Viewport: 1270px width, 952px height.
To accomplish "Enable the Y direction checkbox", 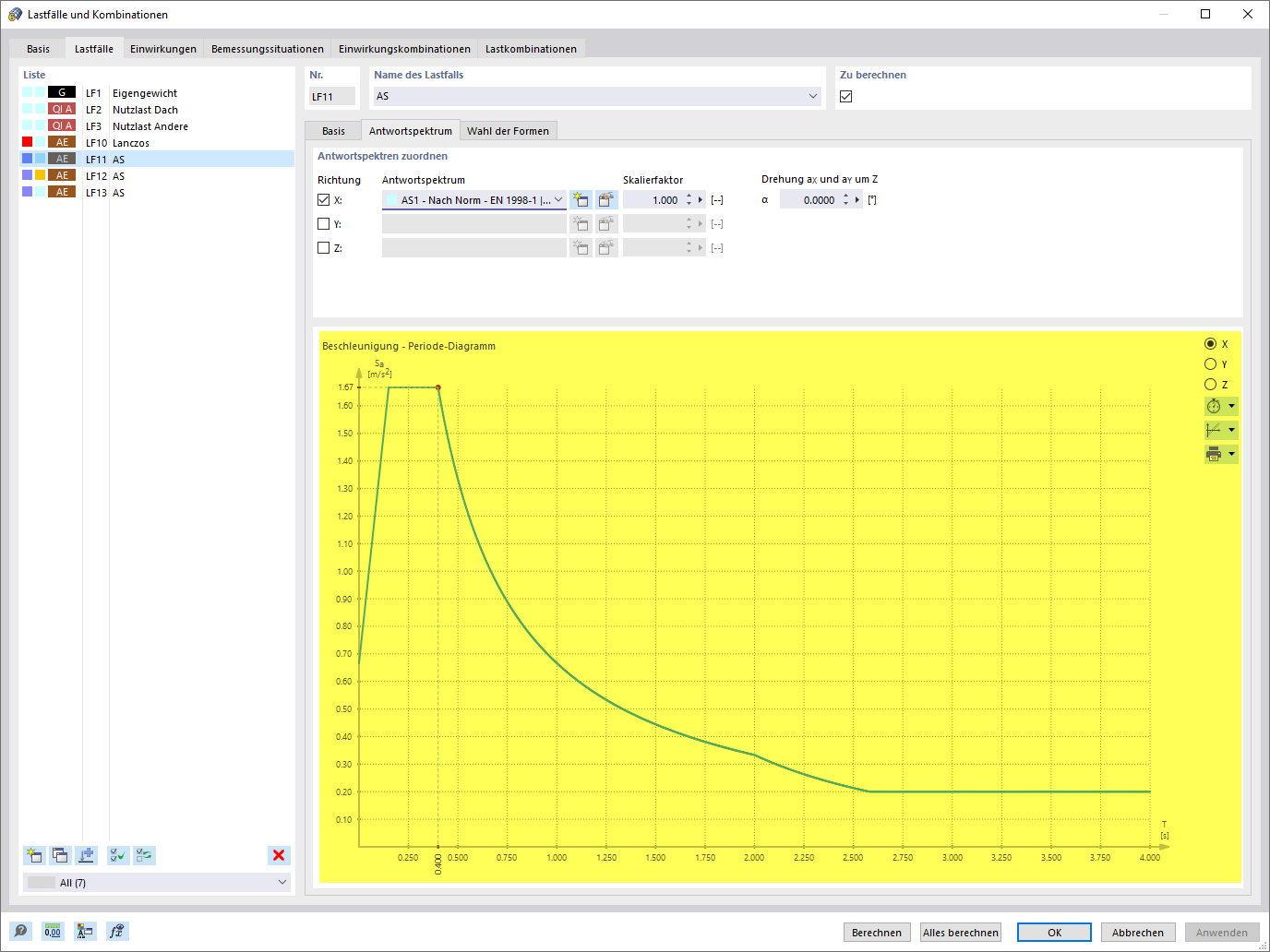I will coord(324,223).
